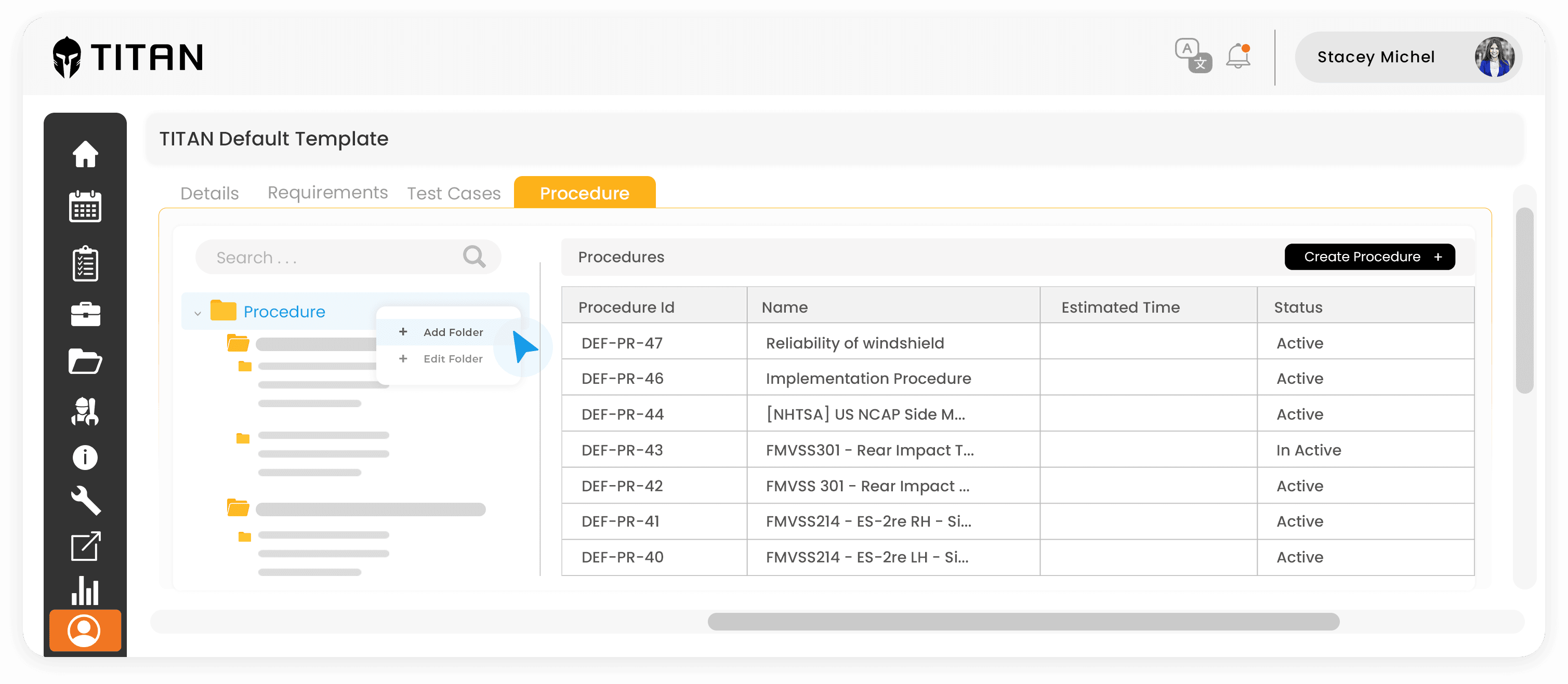The image size is (1568, 684).
Task: Select the Procedure root folder
Action: tap(284, 312)
